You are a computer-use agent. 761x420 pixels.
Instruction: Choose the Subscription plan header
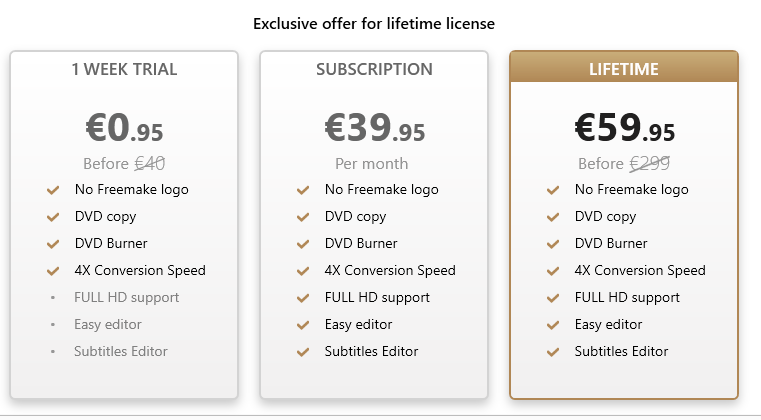[x=374, y=70]
